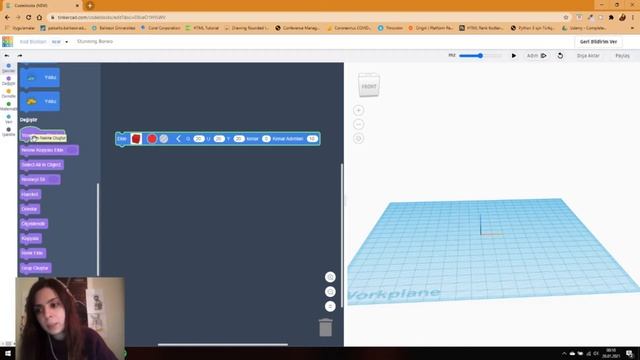This screenshot has width=640, height=360.
Task: Choose the Nesneyi Sil block
Action: (x=40, y=180)
